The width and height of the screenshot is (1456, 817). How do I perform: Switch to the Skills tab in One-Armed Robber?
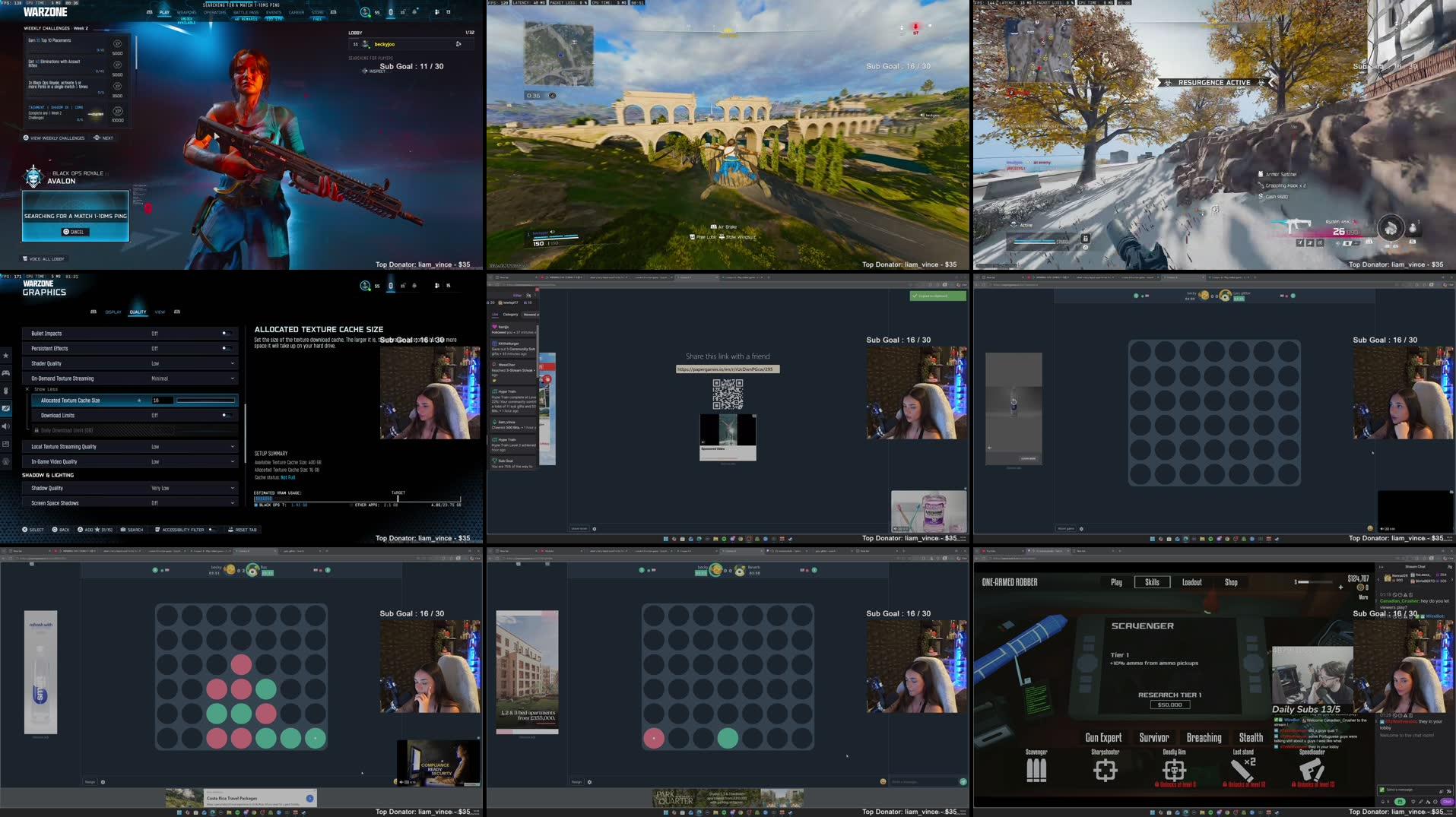(x=1153, y=581)
